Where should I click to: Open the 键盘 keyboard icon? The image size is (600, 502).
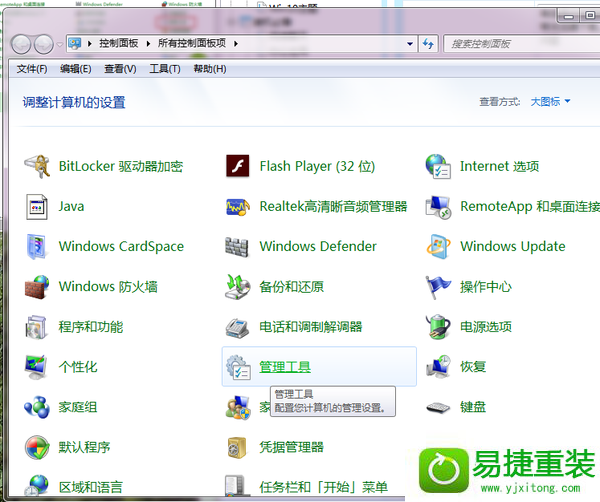[438, 407]
